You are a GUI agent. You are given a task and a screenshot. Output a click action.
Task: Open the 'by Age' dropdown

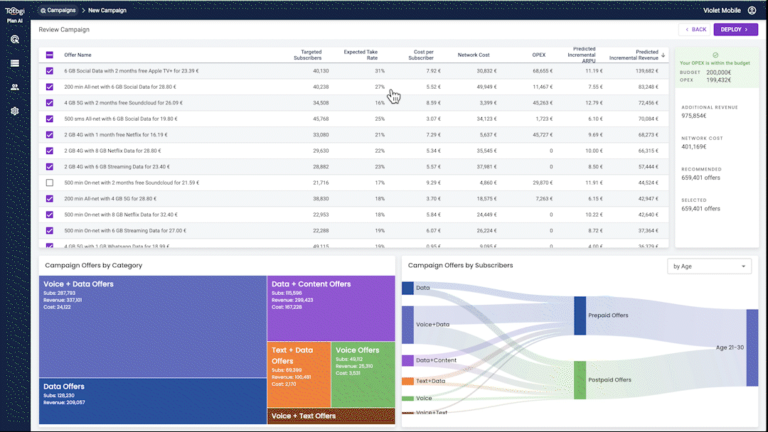pyautogui.click(x=709, y=266)
